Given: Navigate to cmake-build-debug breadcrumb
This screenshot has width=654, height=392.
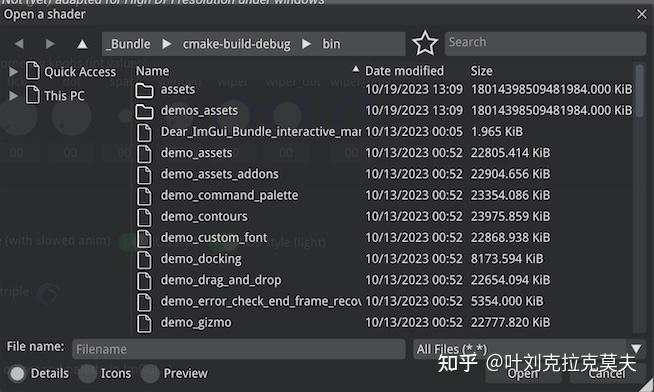Looking at the screenshot, I should 236,44.
